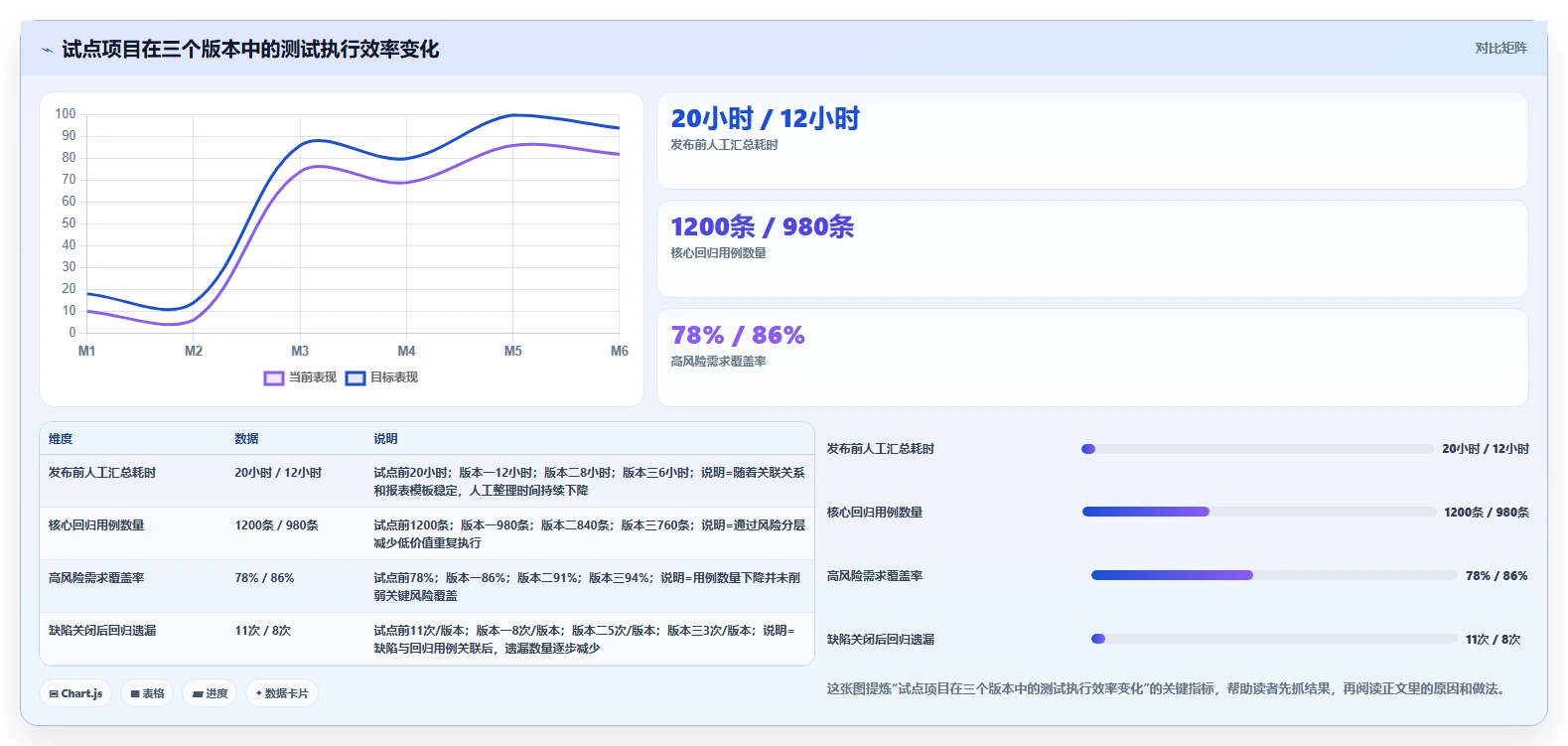
Task: Toggle the 目标表现 legend swatch
Action: point(356,378)
